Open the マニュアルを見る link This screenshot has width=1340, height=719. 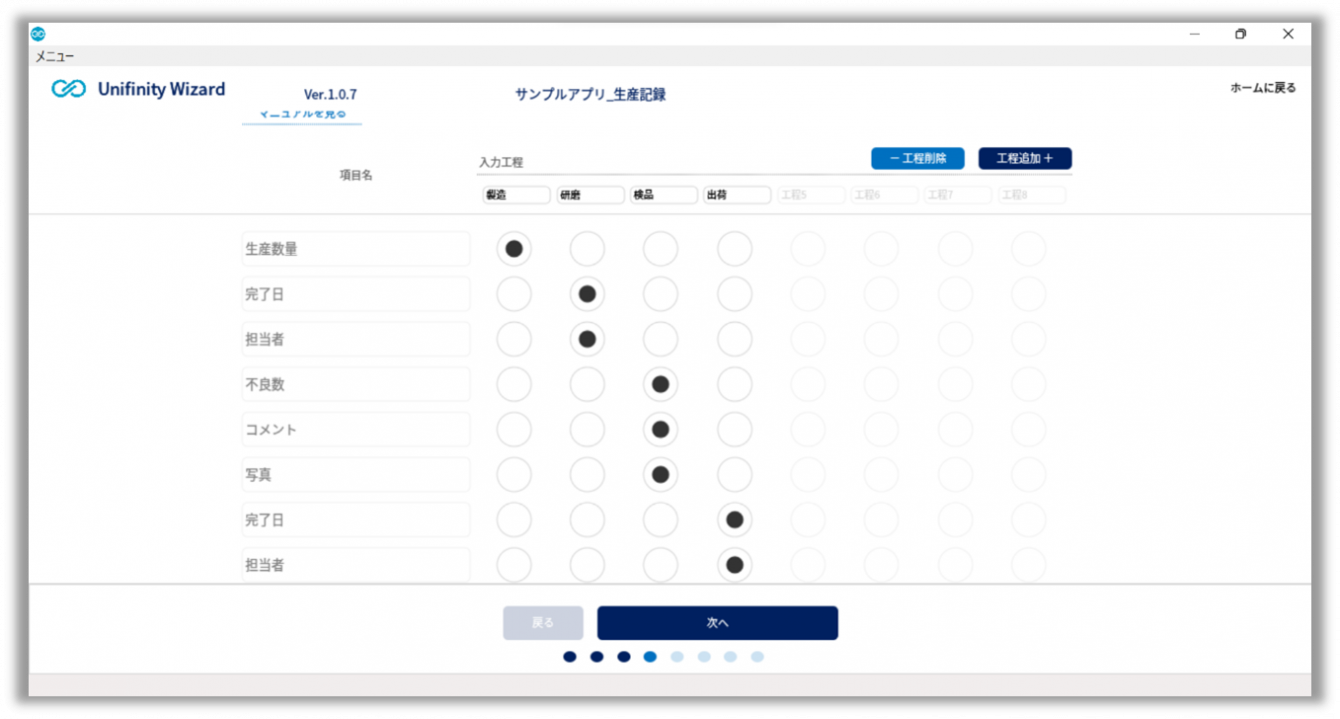point(302,115)
